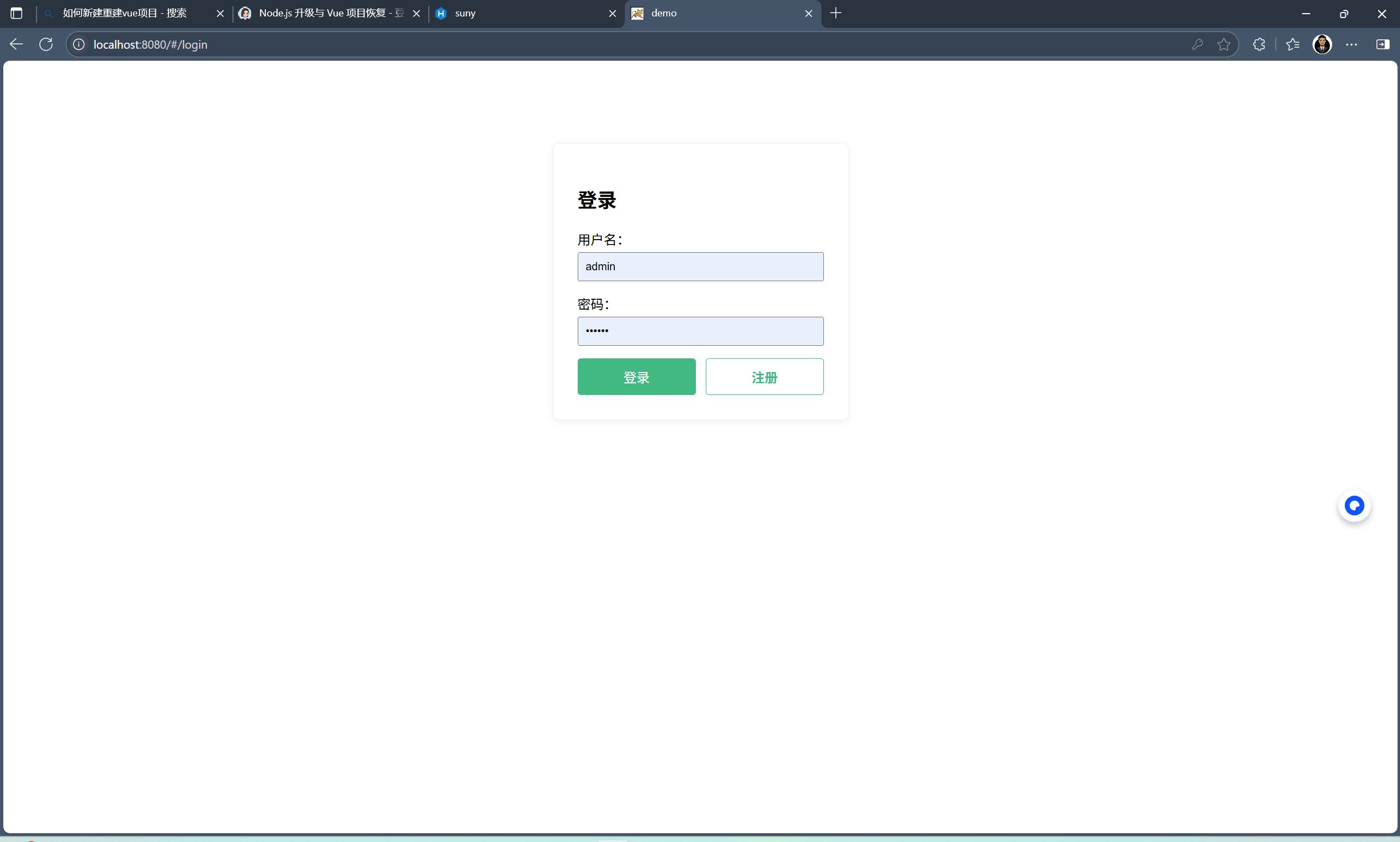Open the user profile avatar
The height and width of the screenshot is (842, 1400).
click(x=1322, y=44)
